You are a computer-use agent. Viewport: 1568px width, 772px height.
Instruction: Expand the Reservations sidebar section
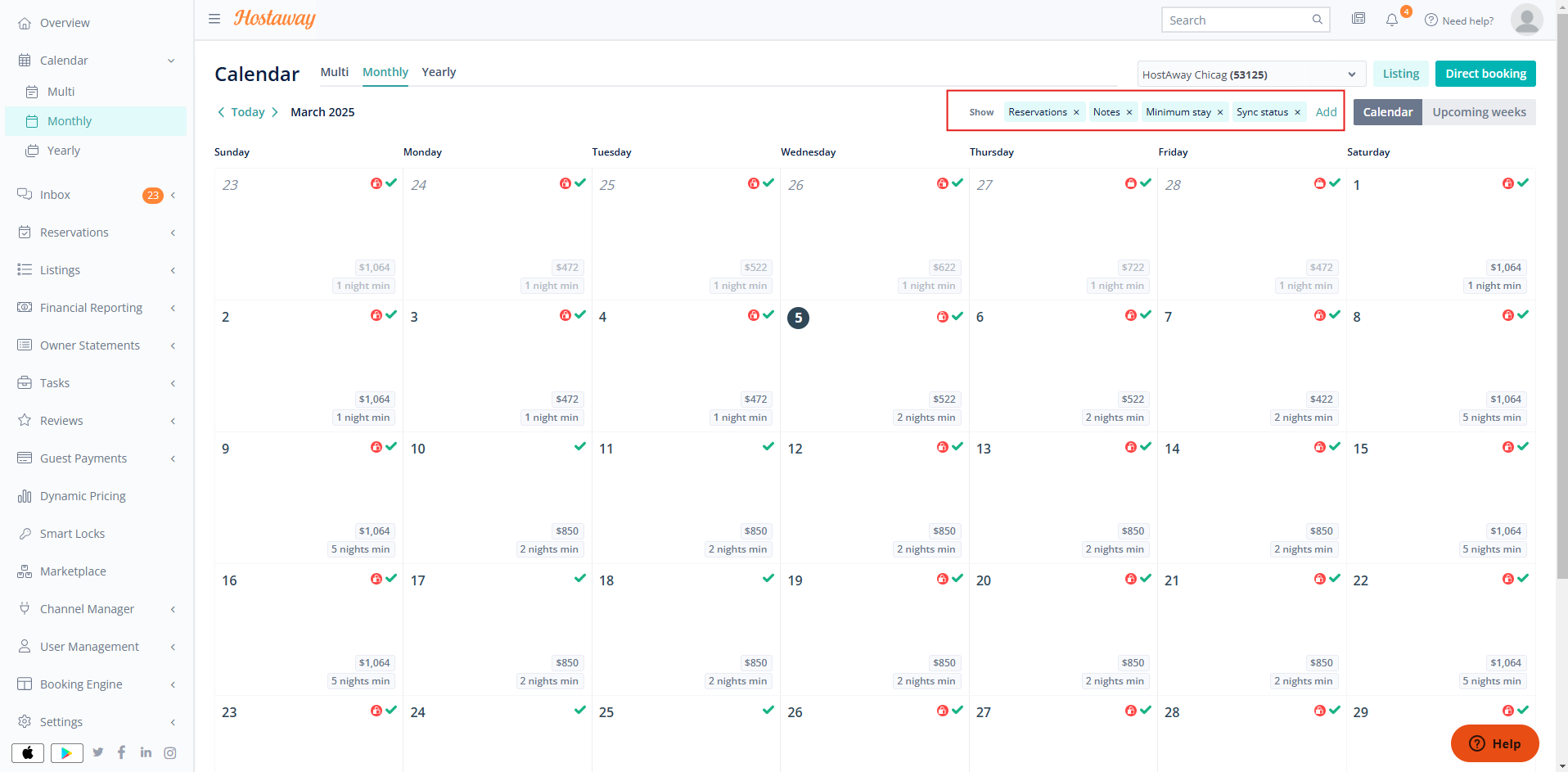tap(173, 233)
